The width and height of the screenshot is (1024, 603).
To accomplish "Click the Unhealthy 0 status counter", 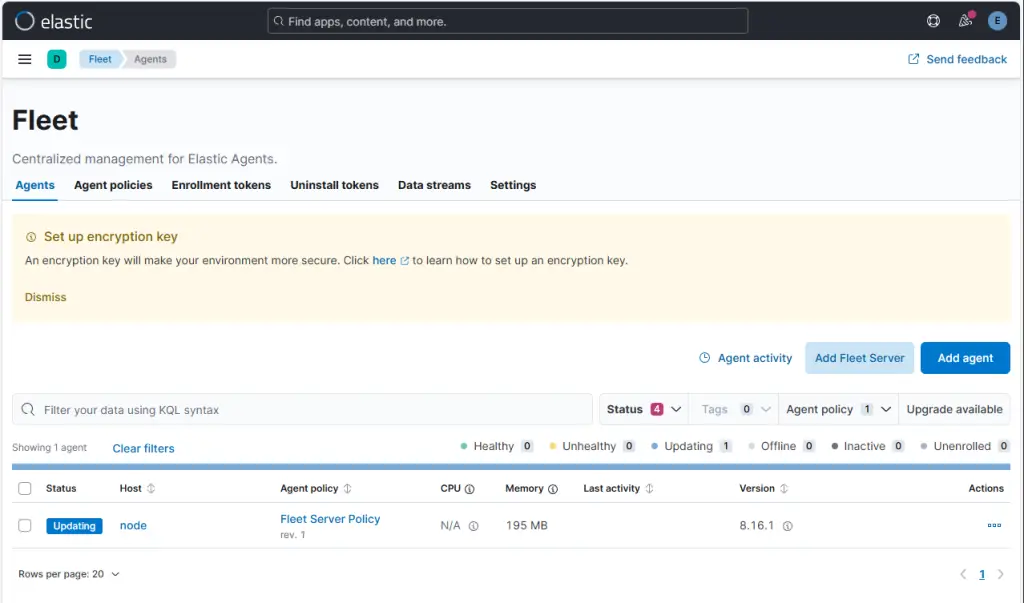I will pyautogui.click(x=592, y=446).
